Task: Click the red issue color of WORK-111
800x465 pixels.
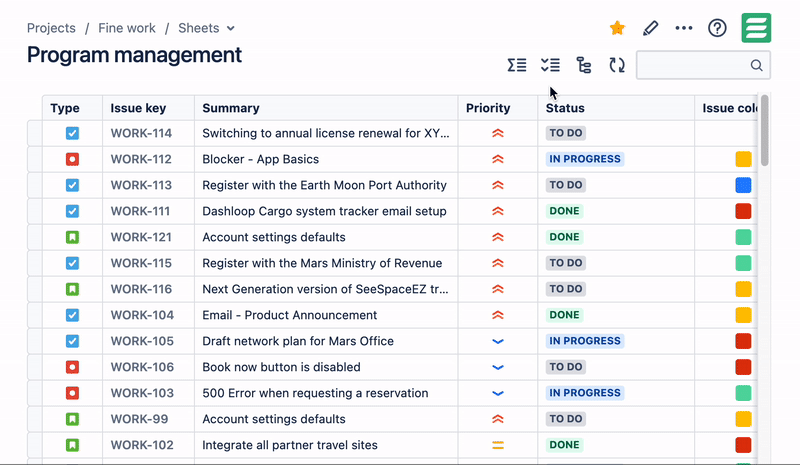Action: point(743,211)
